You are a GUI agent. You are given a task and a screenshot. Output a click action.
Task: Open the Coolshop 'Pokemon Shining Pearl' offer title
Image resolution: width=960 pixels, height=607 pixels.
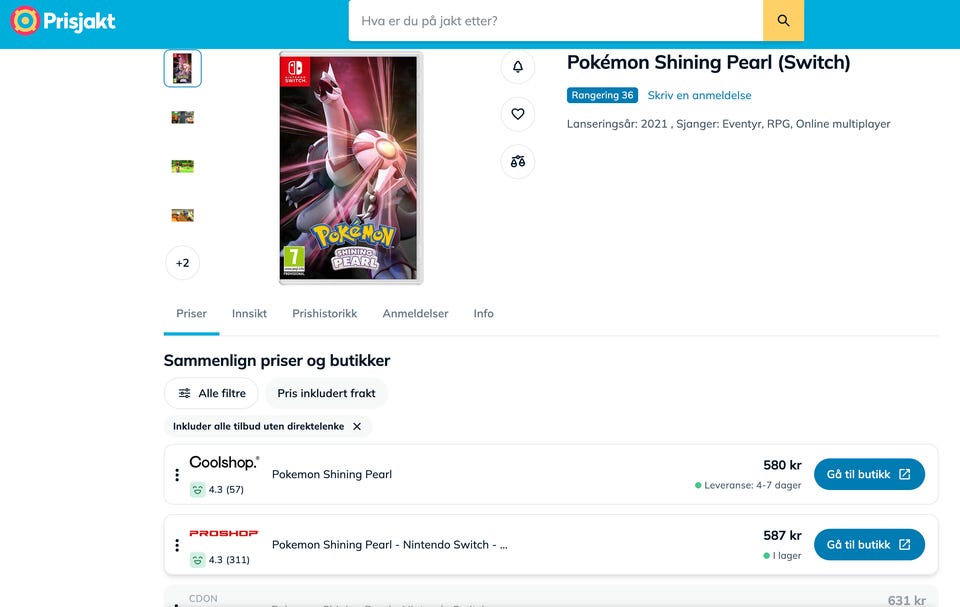pyautogui.click(x=332, y=474)
